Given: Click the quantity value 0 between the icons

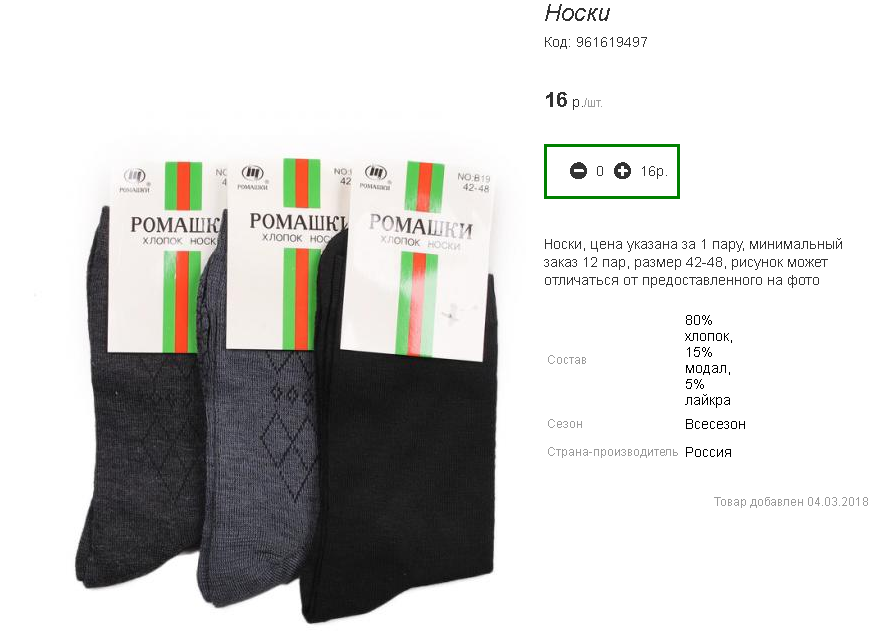Looking at the screenshot, I should pyautogui.click(x=600, y=171).
